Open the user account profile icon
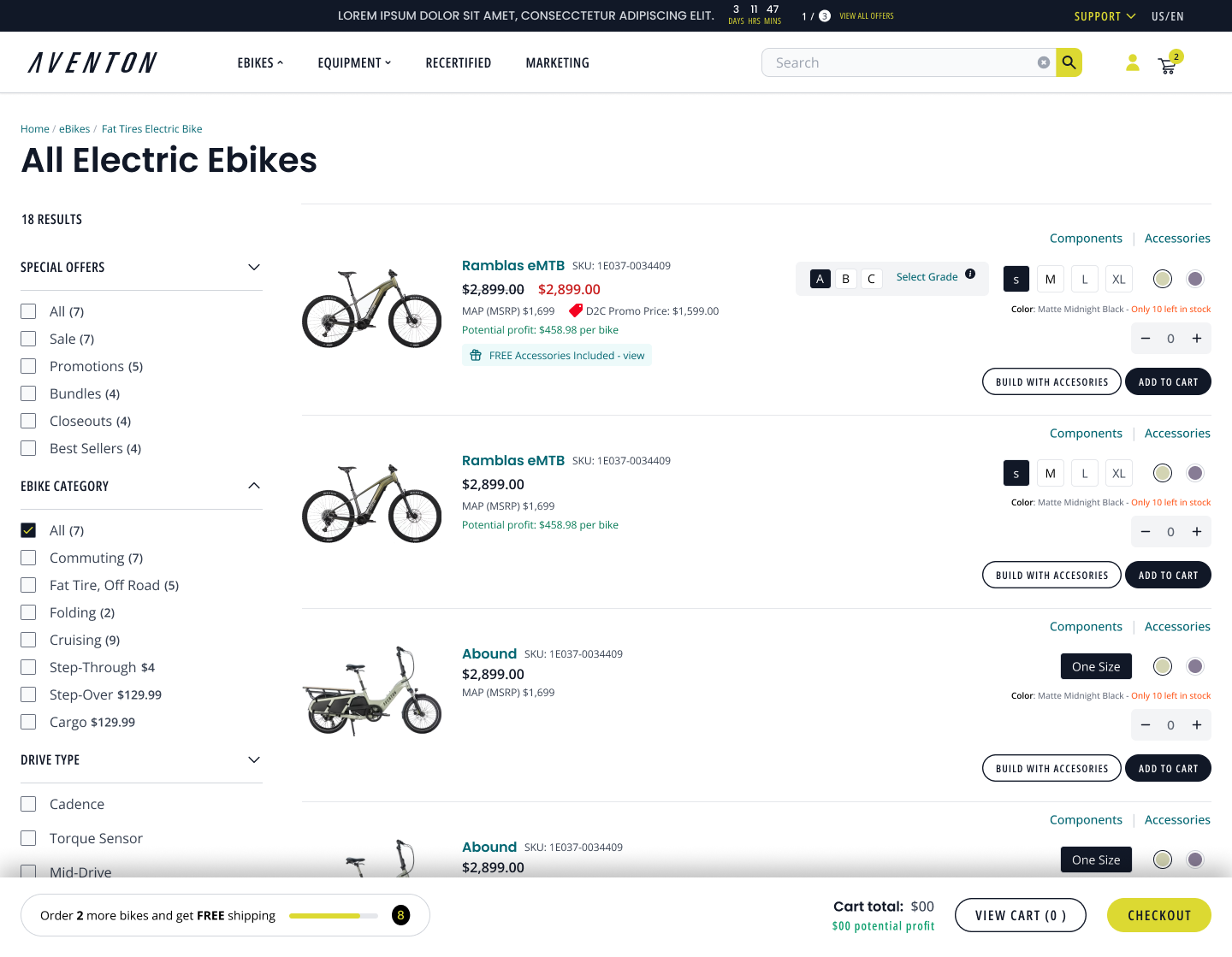Screen dimensions: 1232x957 tap(1132, 63)
